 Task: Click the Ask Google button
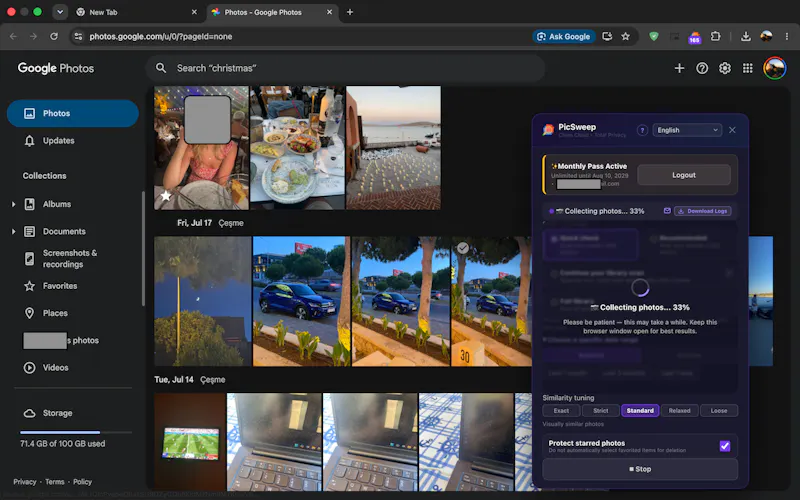coord(564,36)
